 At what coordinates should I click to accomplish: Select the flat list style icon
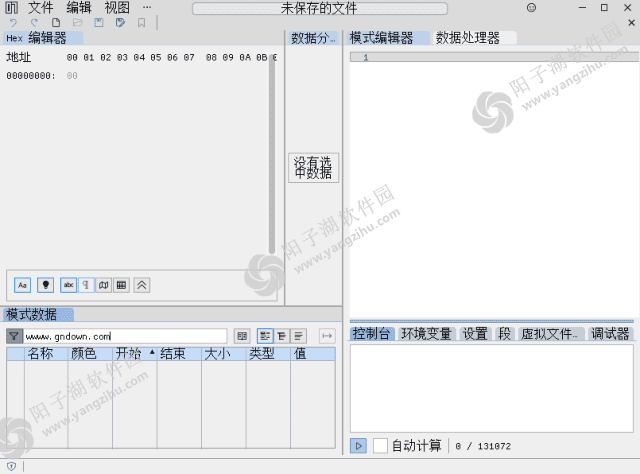click(298, 336)
